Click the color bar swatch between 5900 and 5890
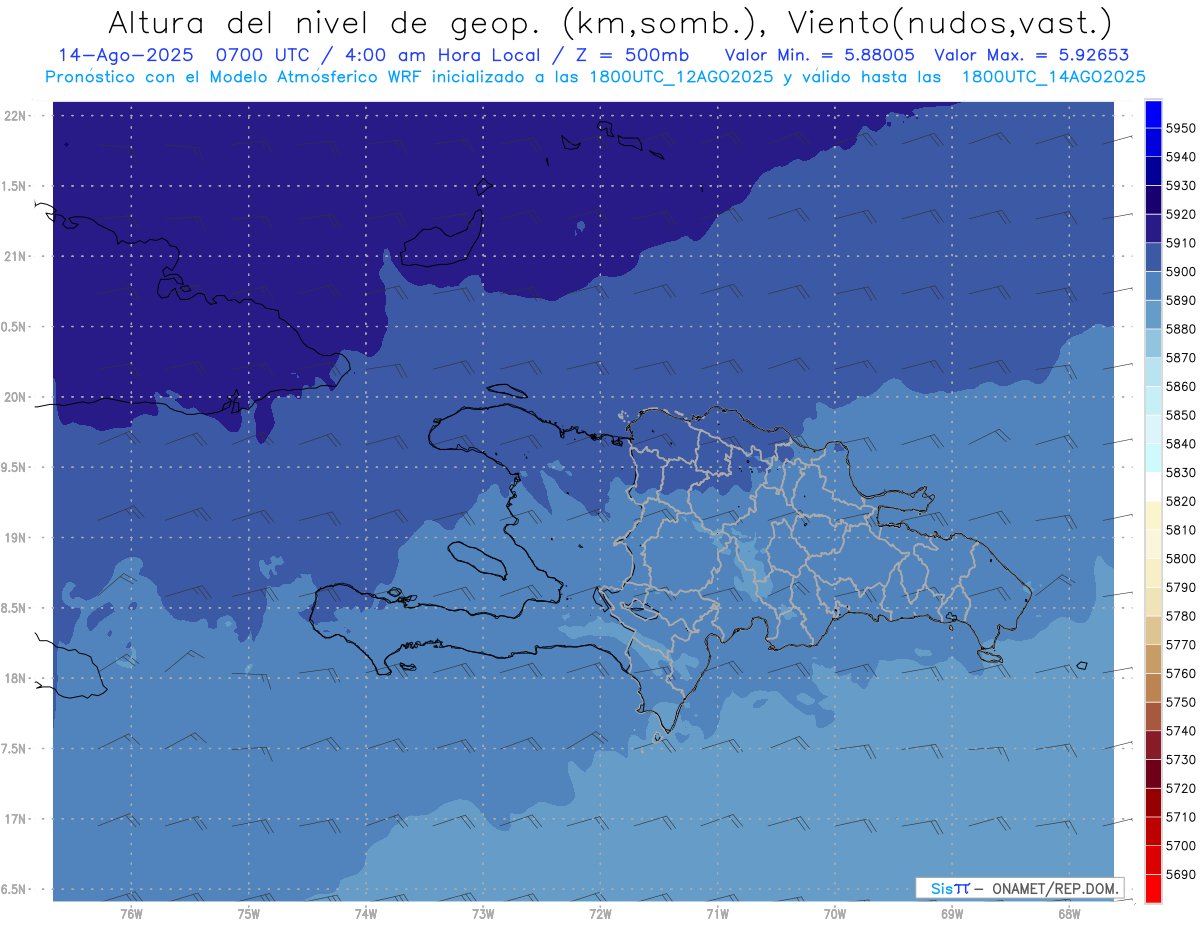 click(1153, 286)
